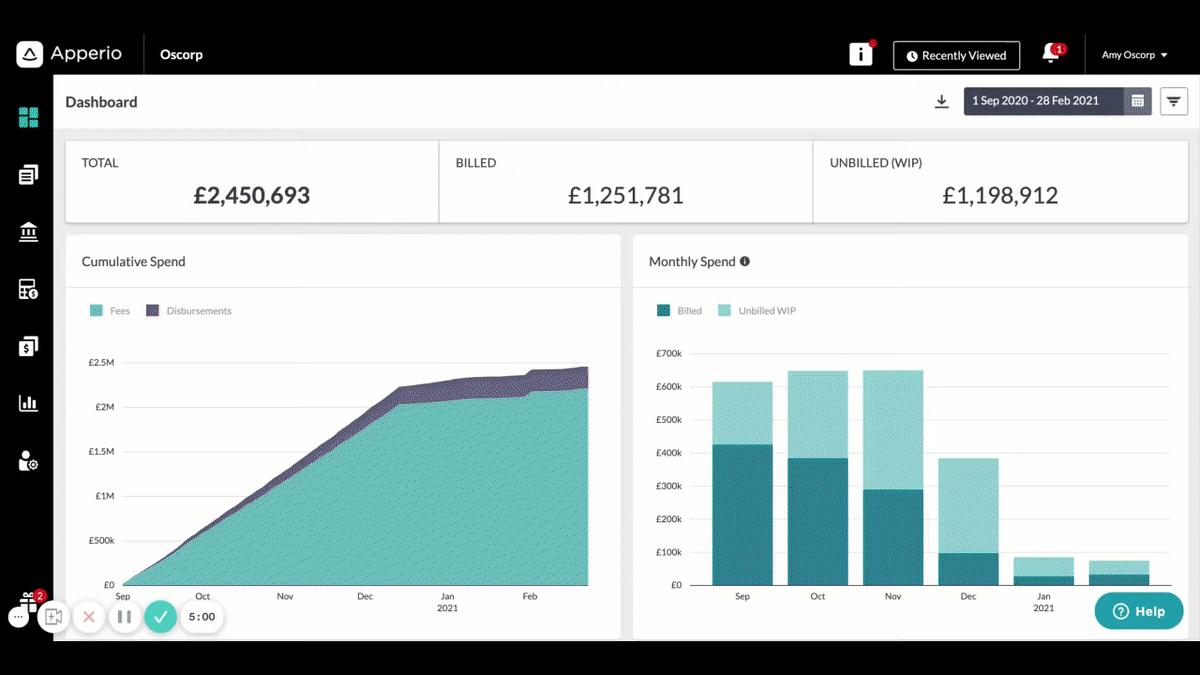
Task: Open the dollar invoices icon in sidebar
Action: click(x=28, y=347)
